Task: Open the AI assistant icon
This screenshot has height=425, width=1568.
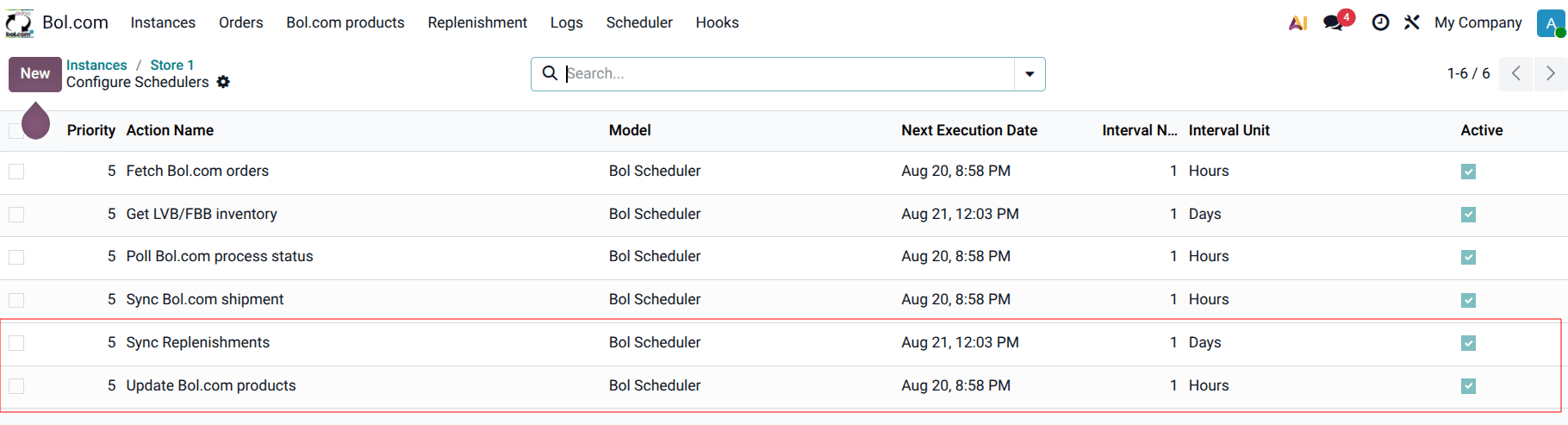Action: tap(1297, 23)
